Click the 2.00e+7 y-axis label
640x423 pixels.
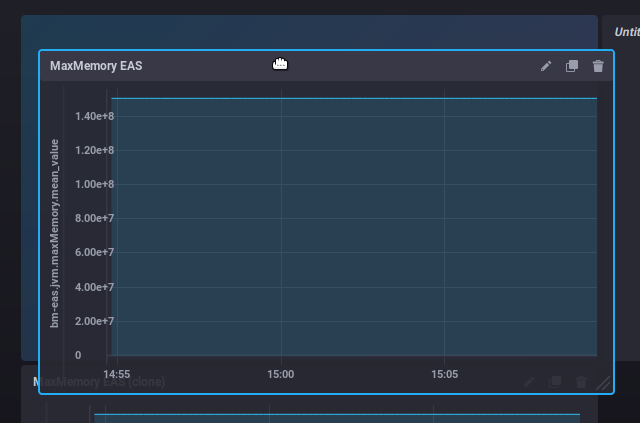click(93, 321)
